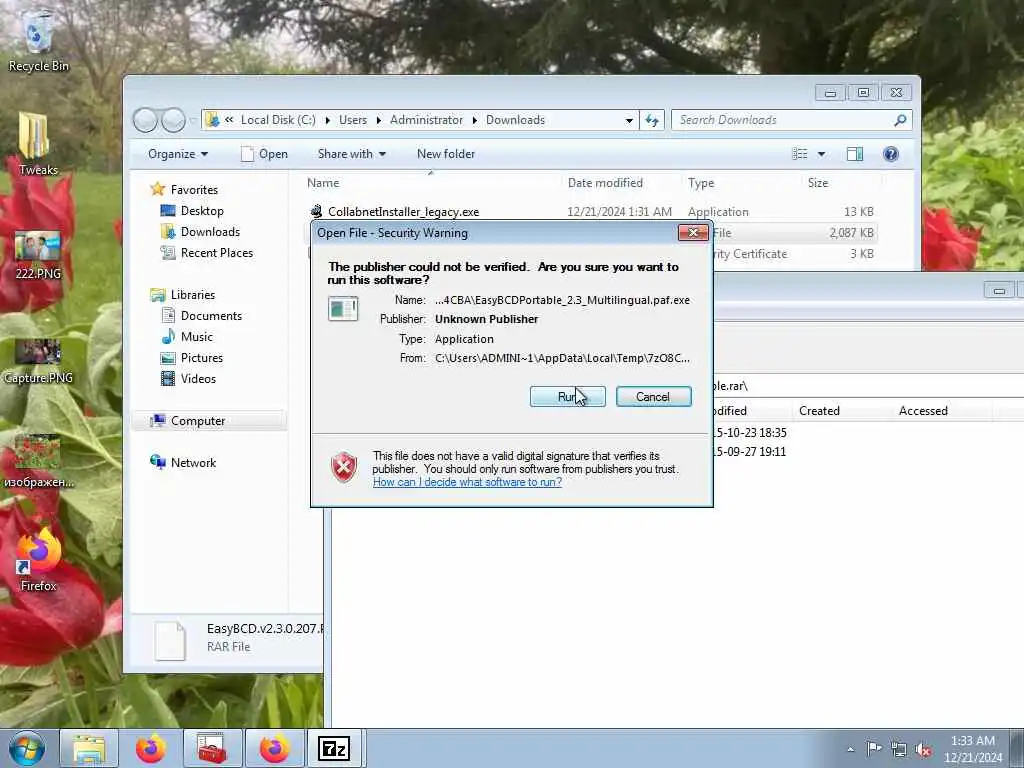Select CollabnetInstaller_legacy.exe file row
This screenshot has width=1024, height=768.
592,212
